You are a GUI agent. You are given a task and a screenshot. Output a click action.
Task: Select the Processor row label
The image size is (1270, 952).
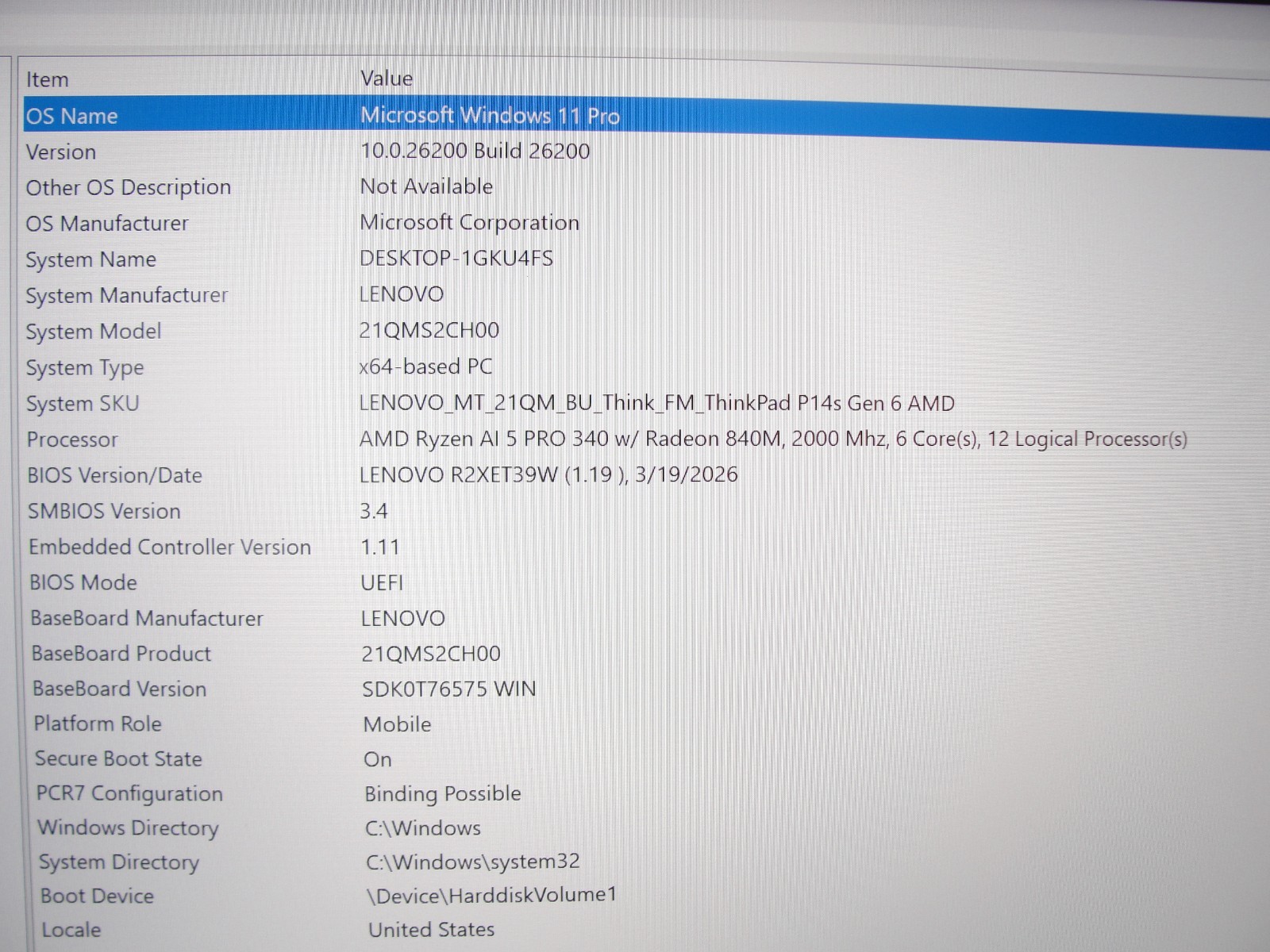coord(72,440)
